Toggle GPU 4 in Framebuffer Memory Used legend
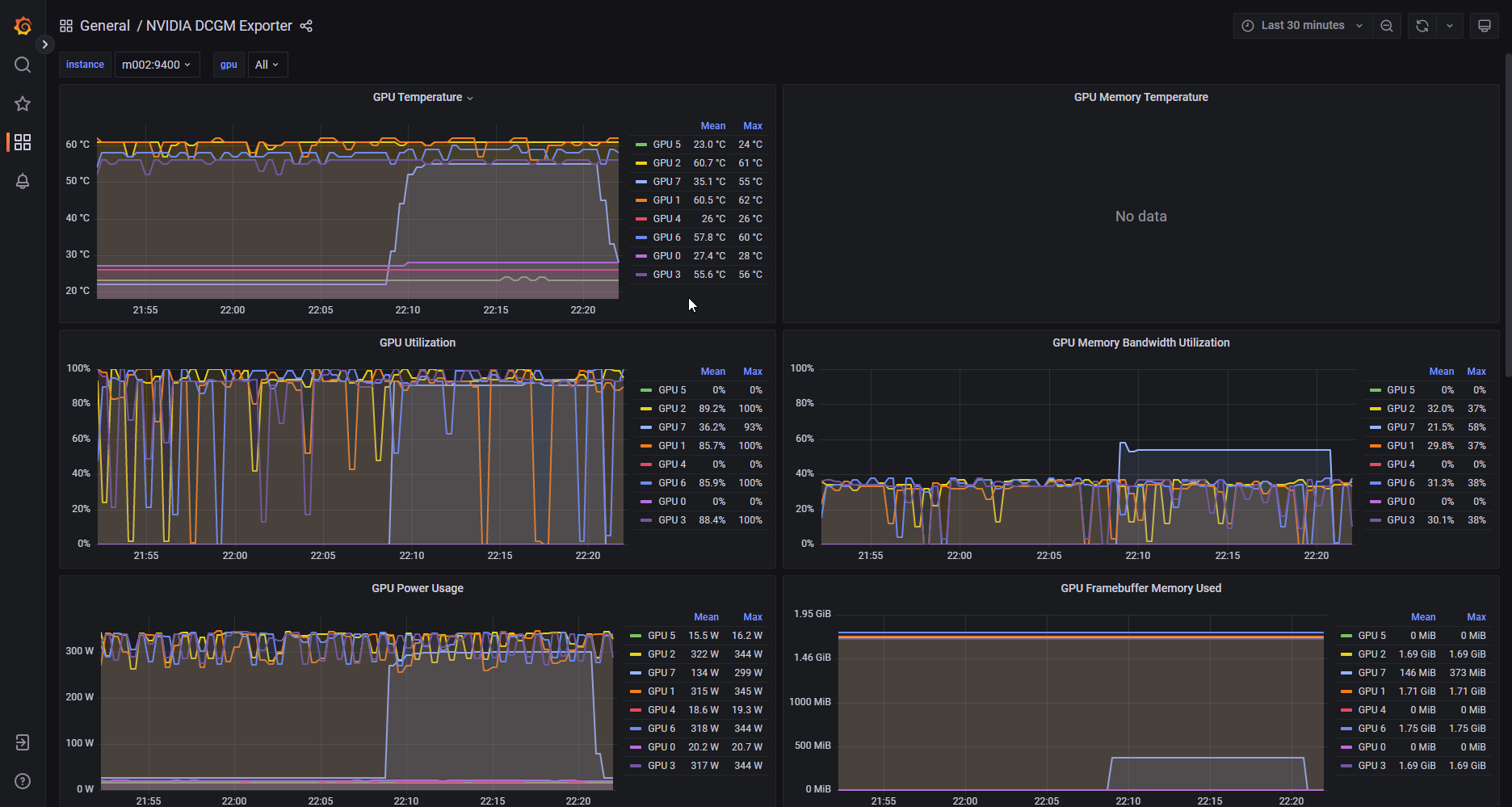 click(1371, 710)
